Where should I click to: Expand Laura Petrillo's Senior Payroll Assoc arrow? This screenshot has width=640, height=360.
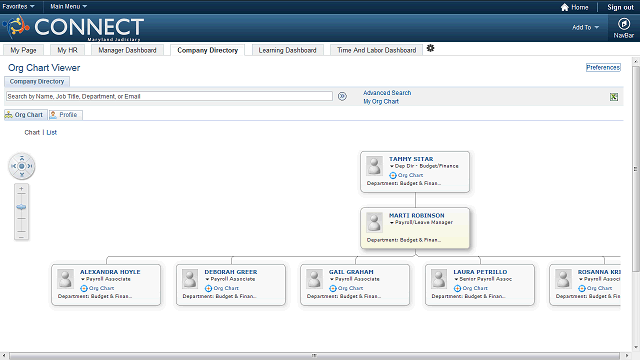pyautogui.click(x=456, y=280)
